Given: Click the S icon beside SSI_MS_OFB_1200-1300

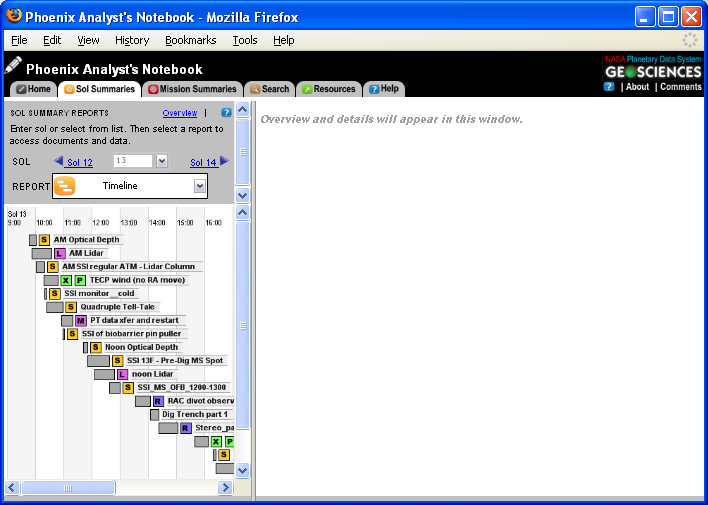Looking at the screenshot, I should (x=128, y=388).
